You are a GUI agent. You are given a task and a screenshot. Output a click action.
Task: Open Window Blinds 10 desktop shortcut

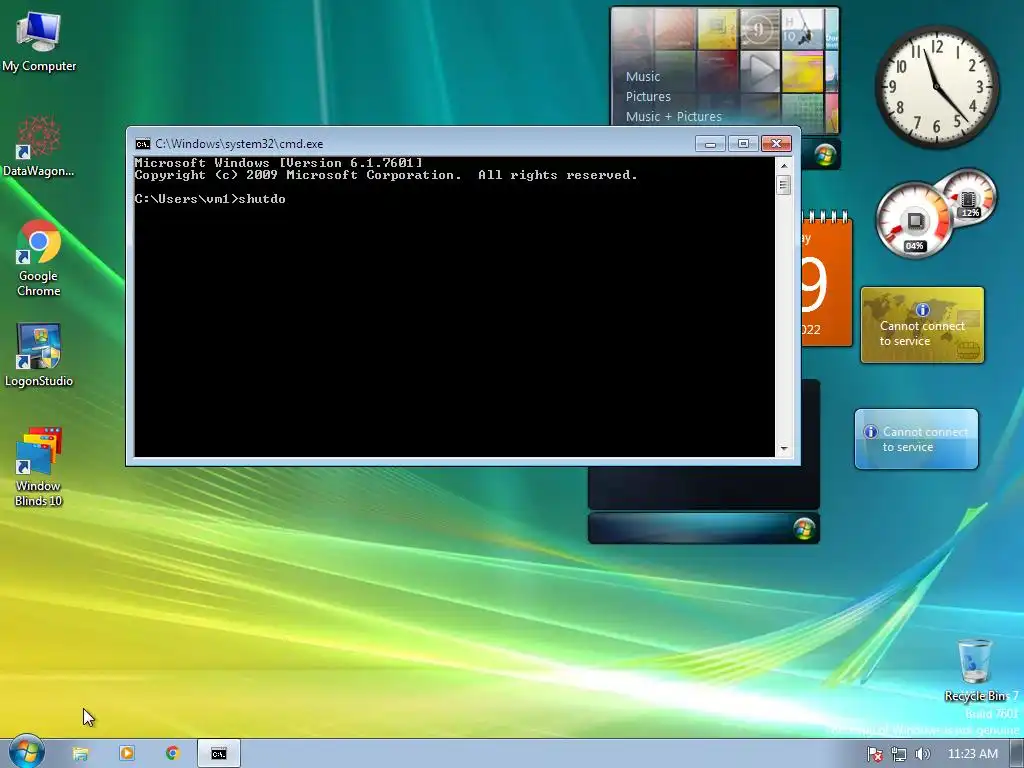[x=39, y=467]
